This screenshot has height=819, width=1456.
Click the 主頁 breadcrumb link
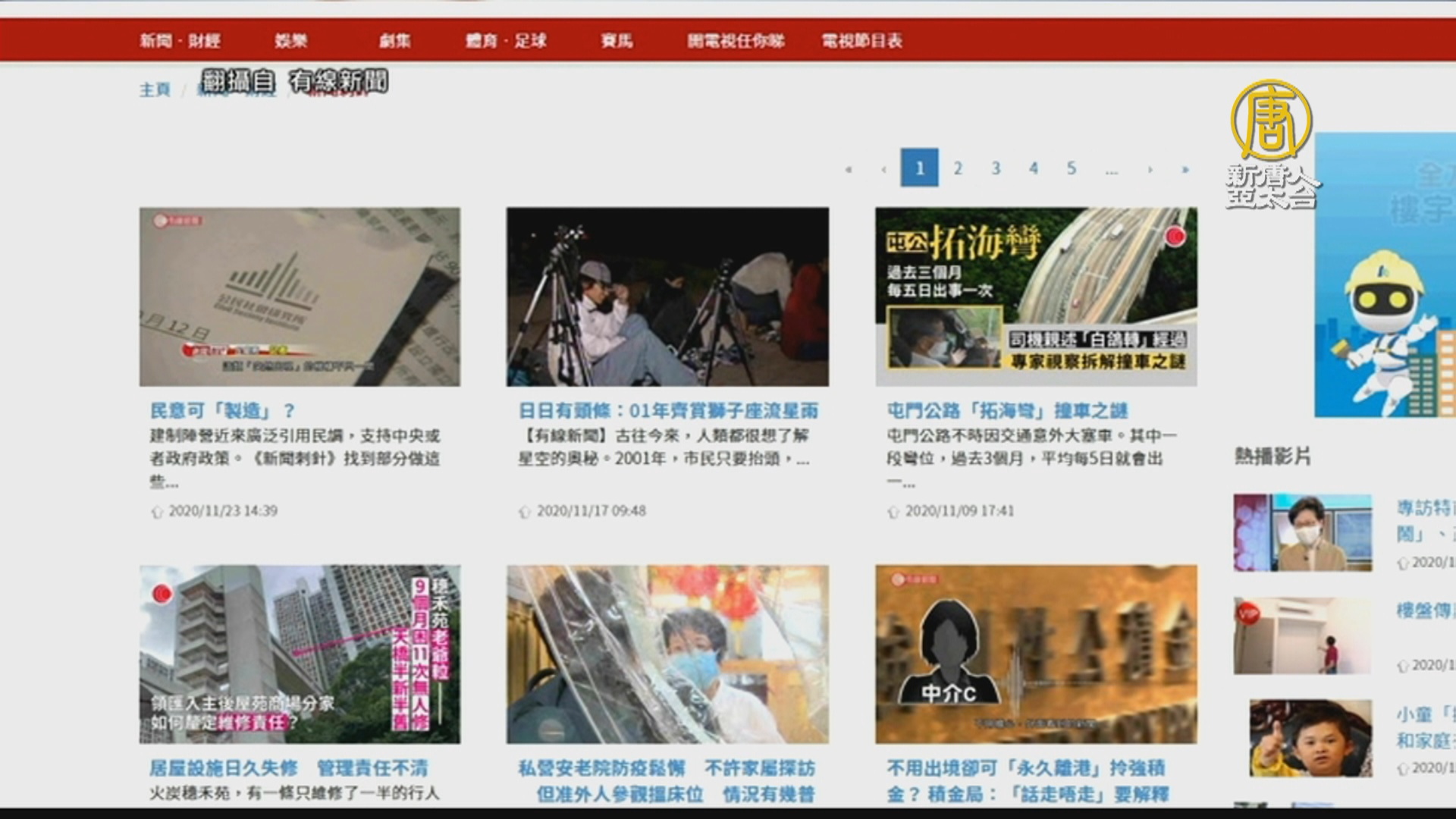pos(155,89)
